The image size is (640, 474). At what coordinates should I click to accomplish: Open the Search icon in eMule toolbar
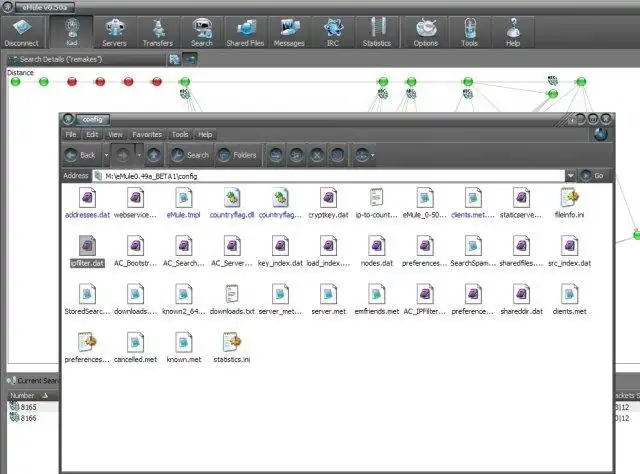[x=202, y=33]
